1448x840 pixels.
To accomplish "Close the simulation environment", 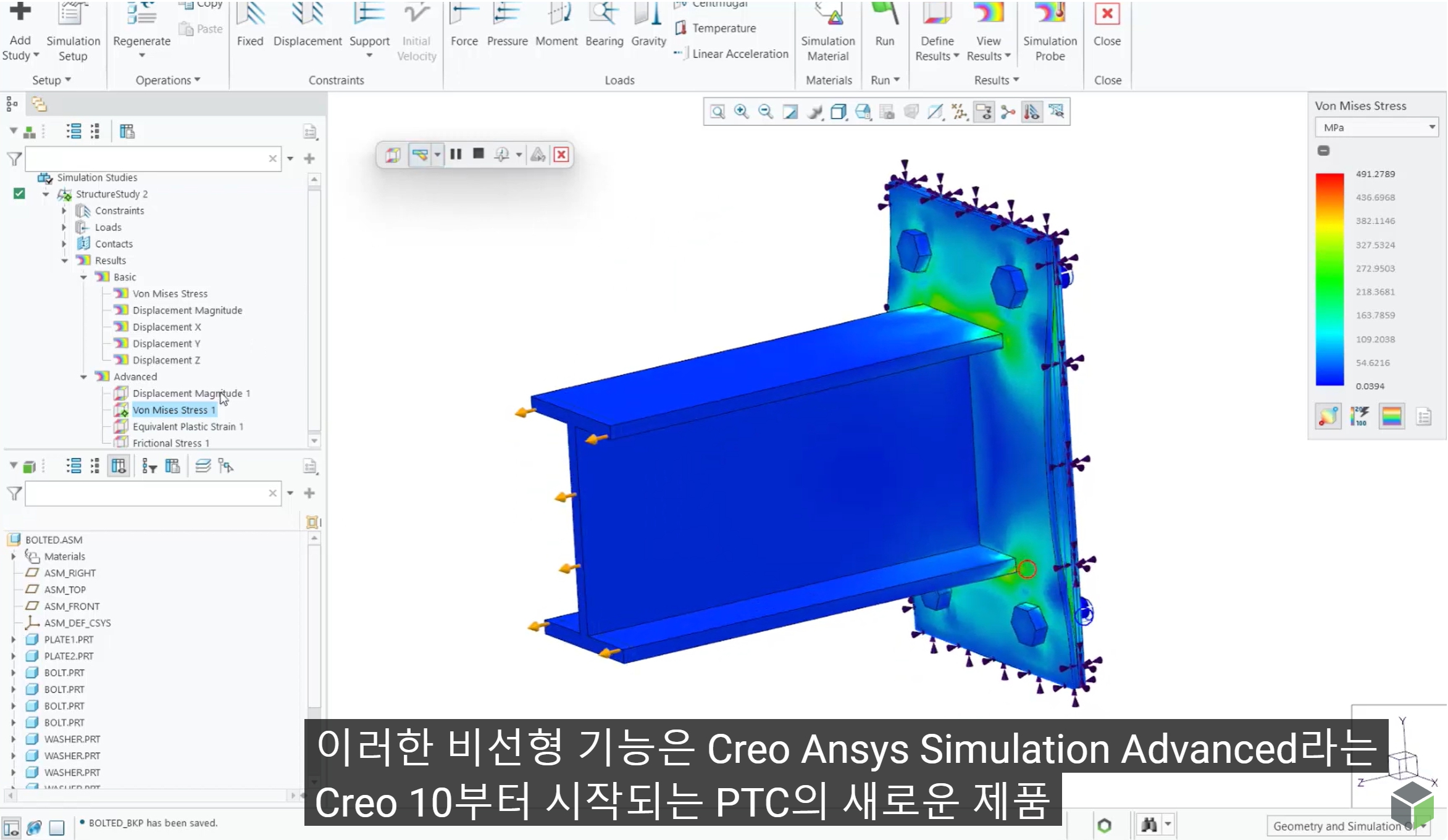I will (1107, 25).
